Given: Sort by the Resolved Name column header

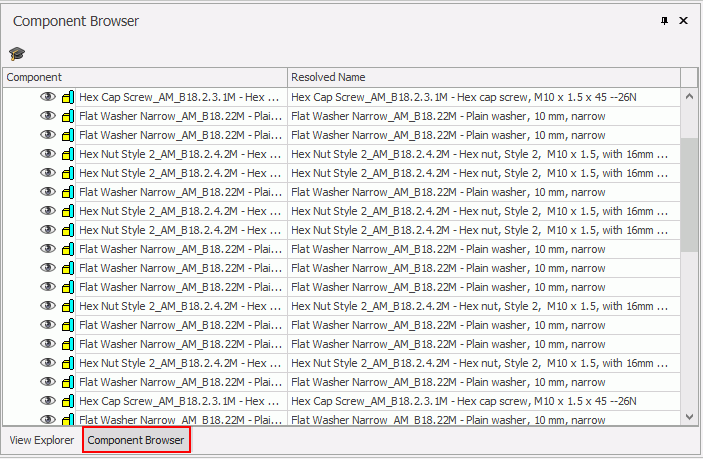Looking at the screenshot, I should pos(484,77).
